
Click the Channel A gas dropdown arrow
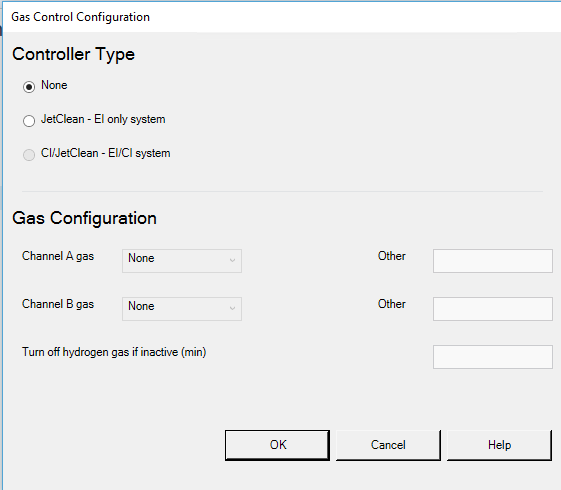click(232, 260)
